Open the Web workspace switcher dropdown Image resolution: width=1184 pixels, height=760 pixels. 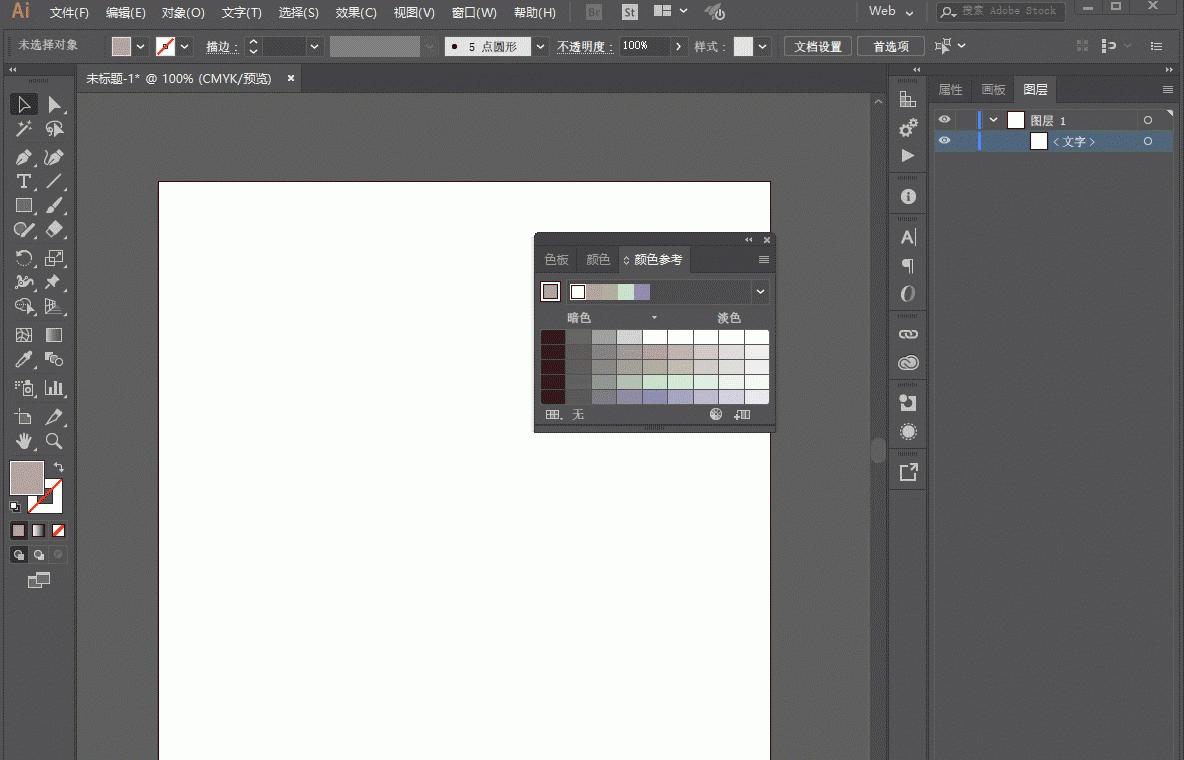tap(891, 12)
